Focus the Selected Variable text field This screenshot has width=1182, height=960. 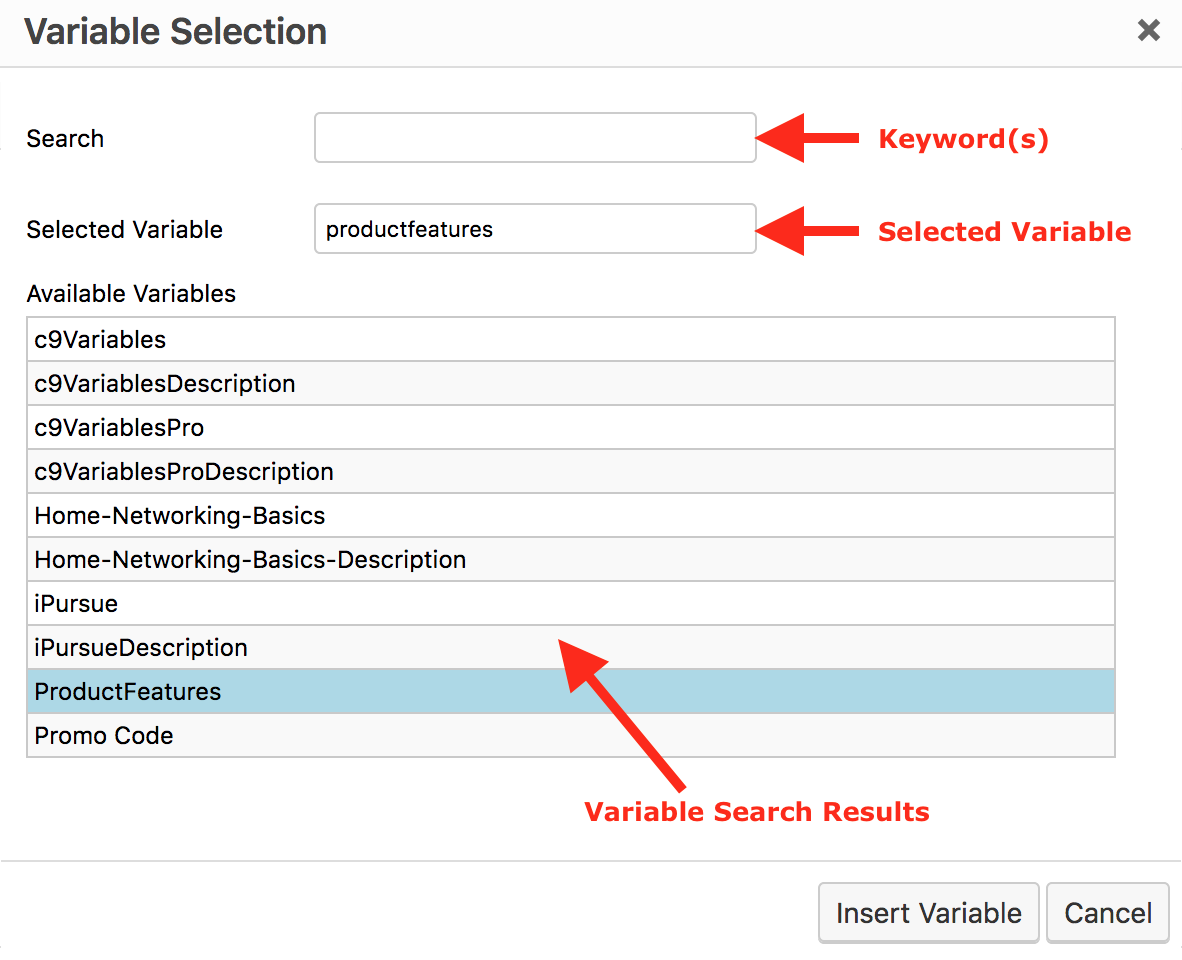pos(535,229)
